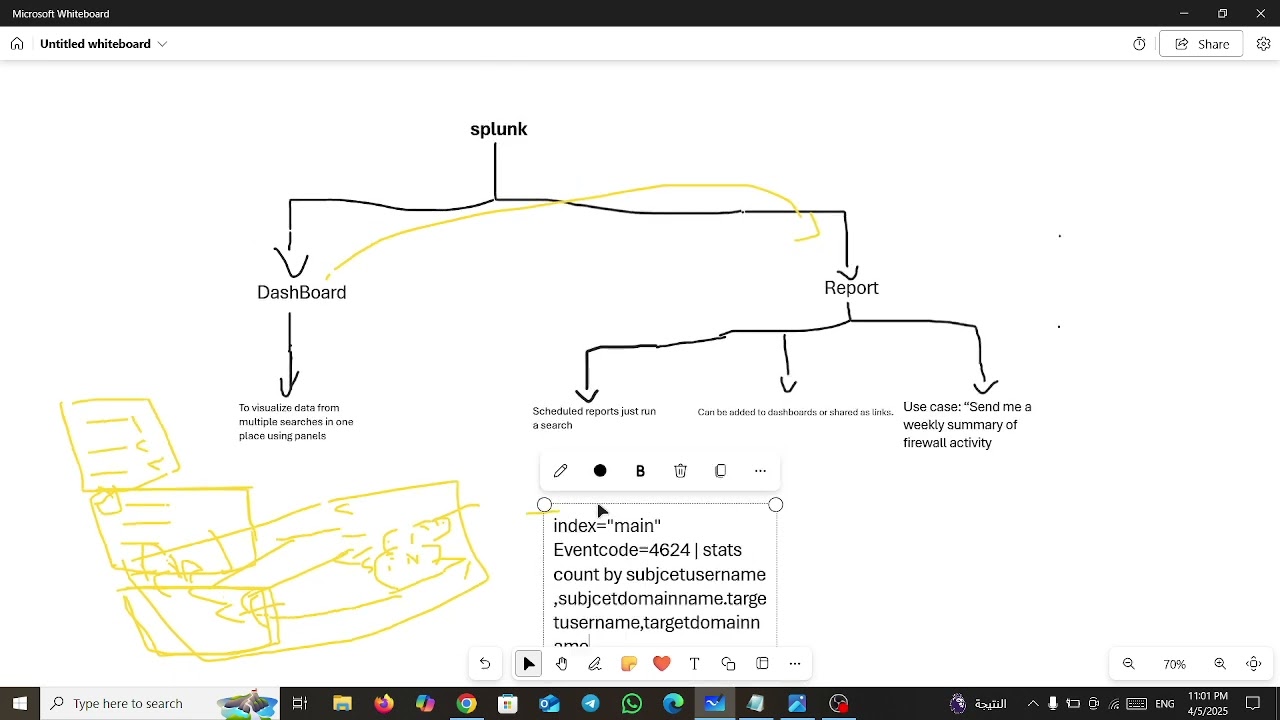This screenshot has height=720, width=1280.
Task: Open Google Chrome from taskbar
Action: pos(467,704)
